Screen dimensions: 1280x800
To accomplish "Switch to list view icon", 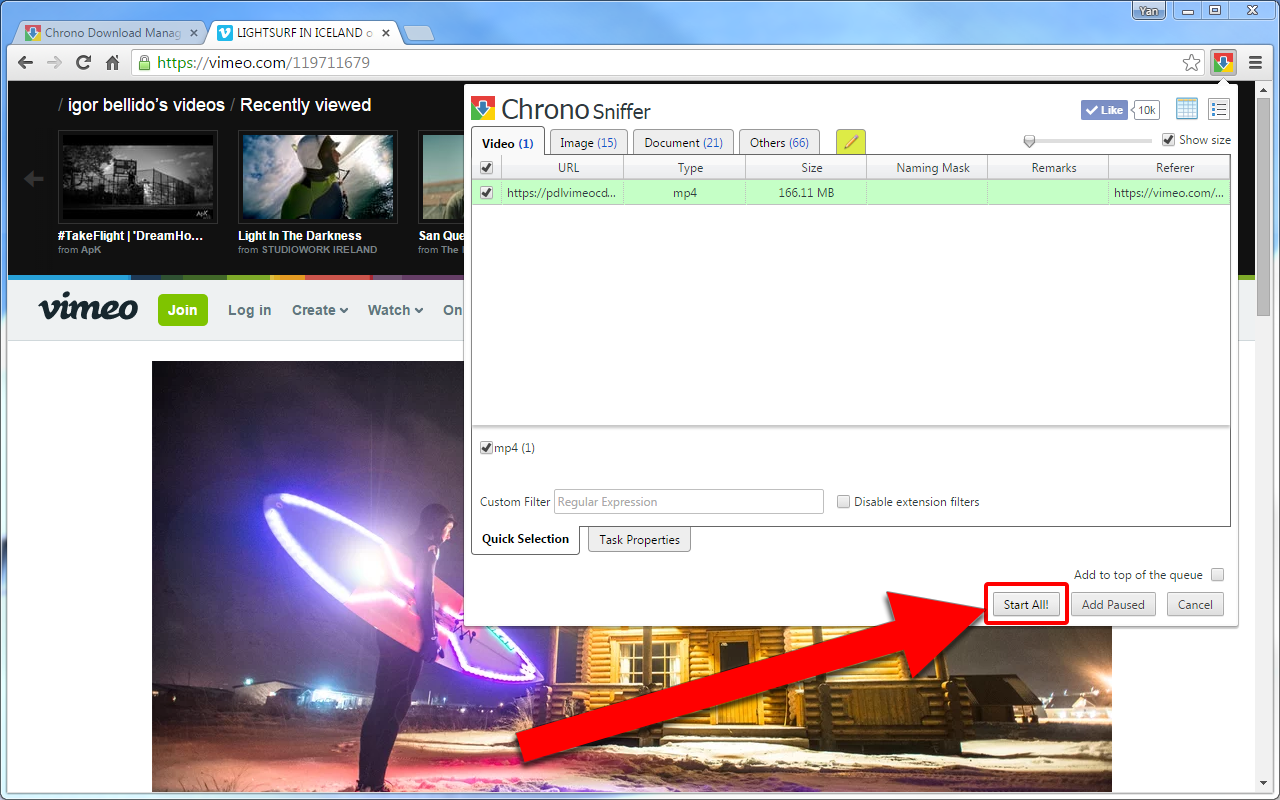I will (1218, 109).
